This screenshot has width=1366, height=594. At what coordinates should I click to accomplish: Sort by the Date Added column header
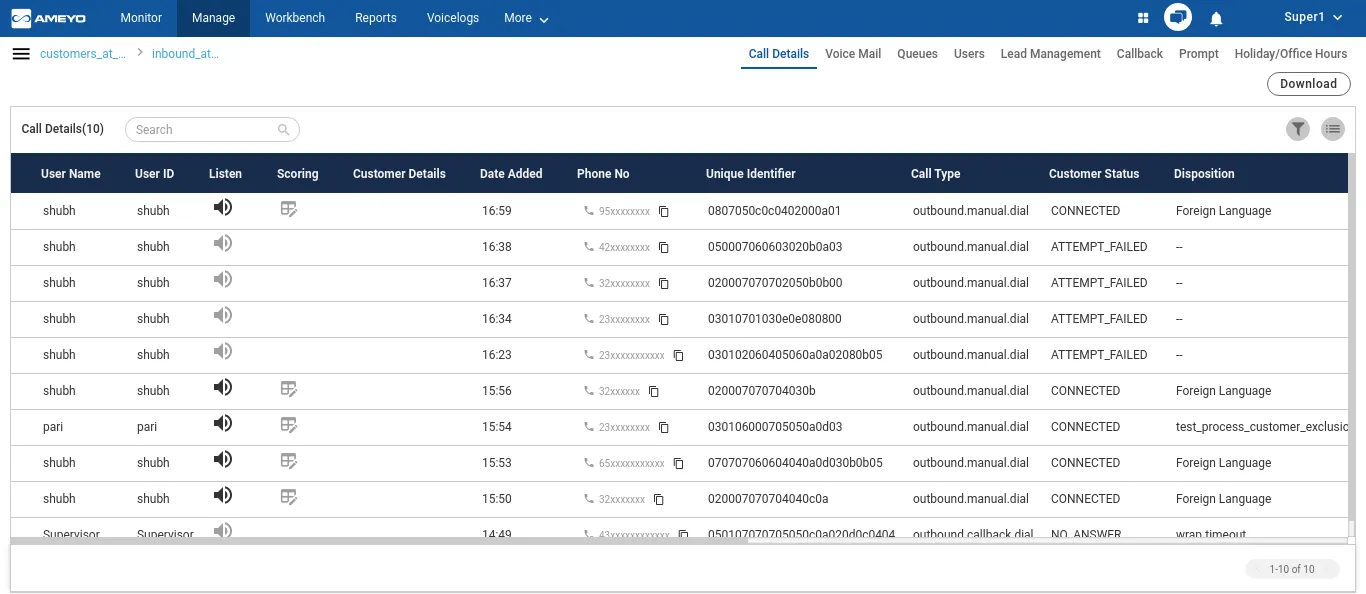[x=511, y=174]
